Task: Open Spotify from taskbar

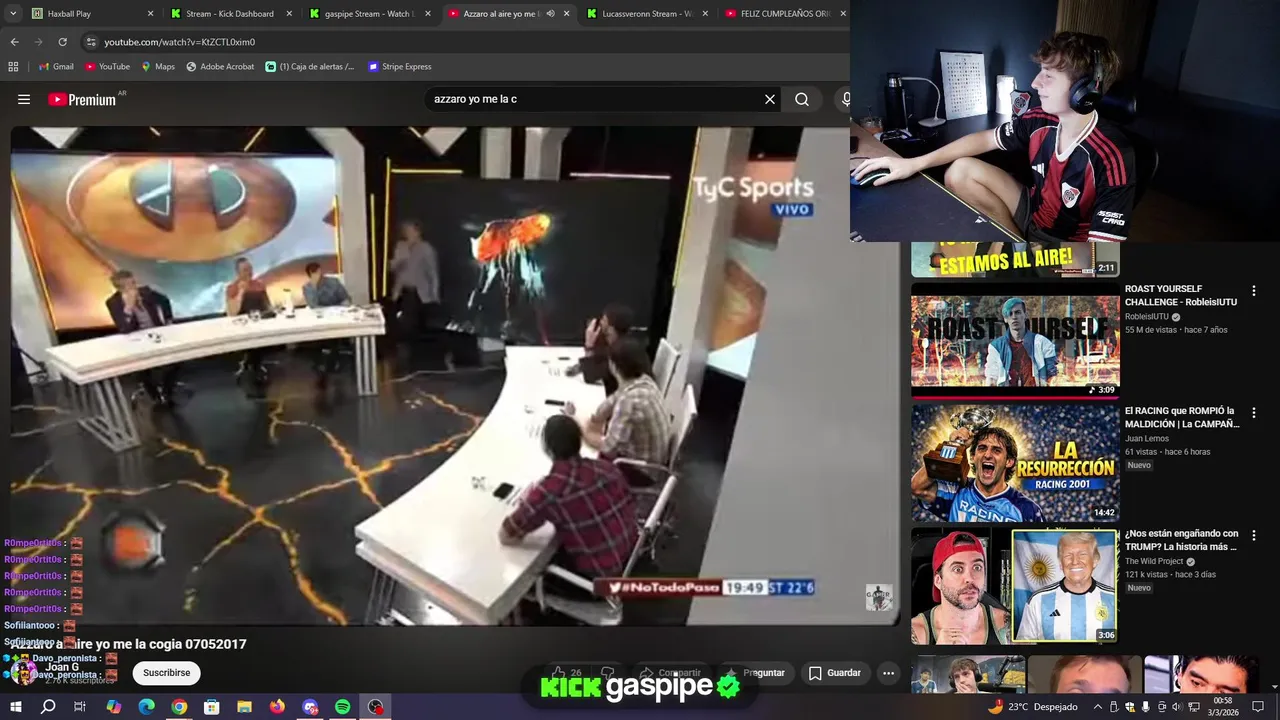Action: pos(342,707)
